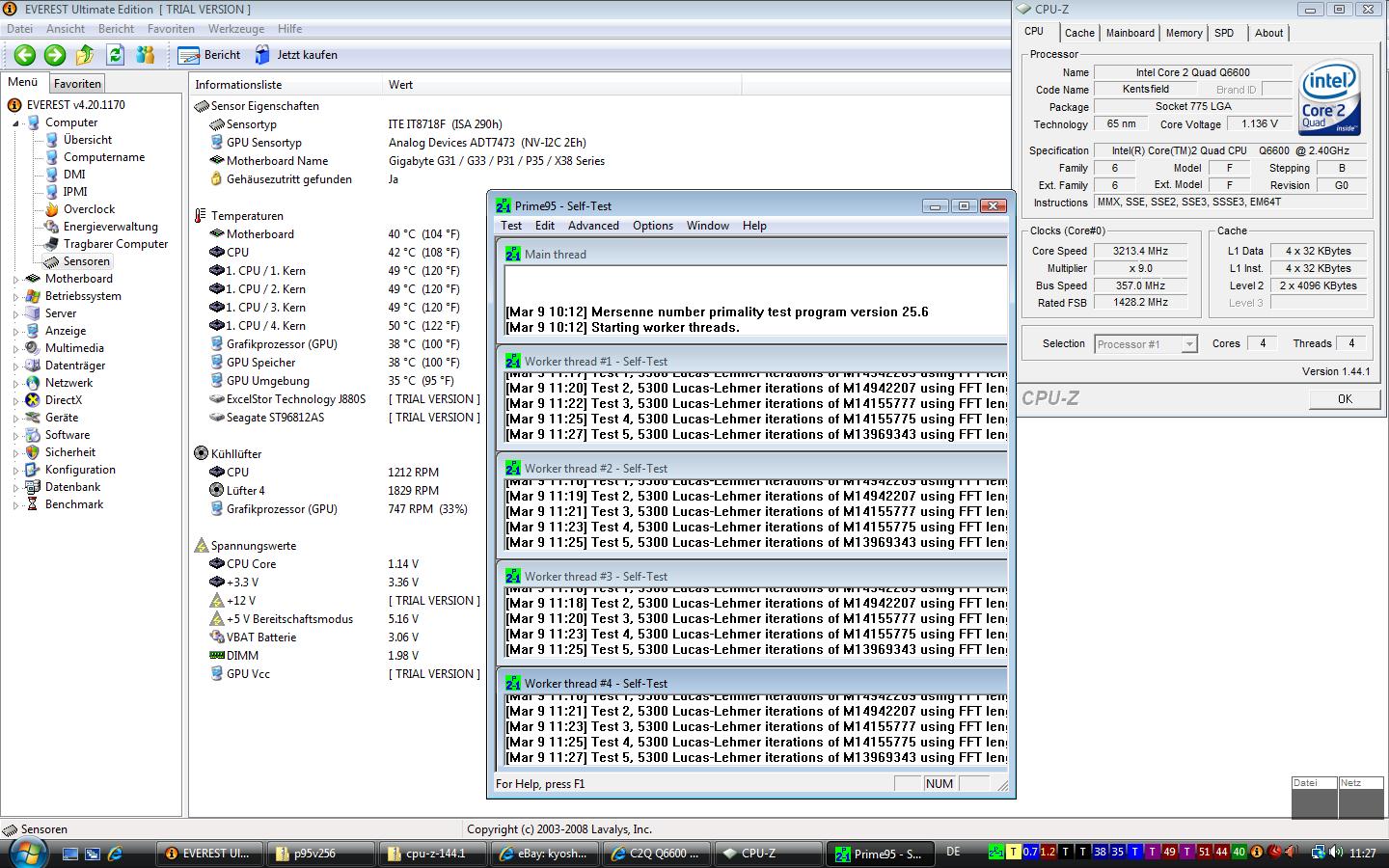This screenshot has height=868, width=1389.
Task: Expand the Server tree node
Action: pyautogui.click(x=16, y=314)
